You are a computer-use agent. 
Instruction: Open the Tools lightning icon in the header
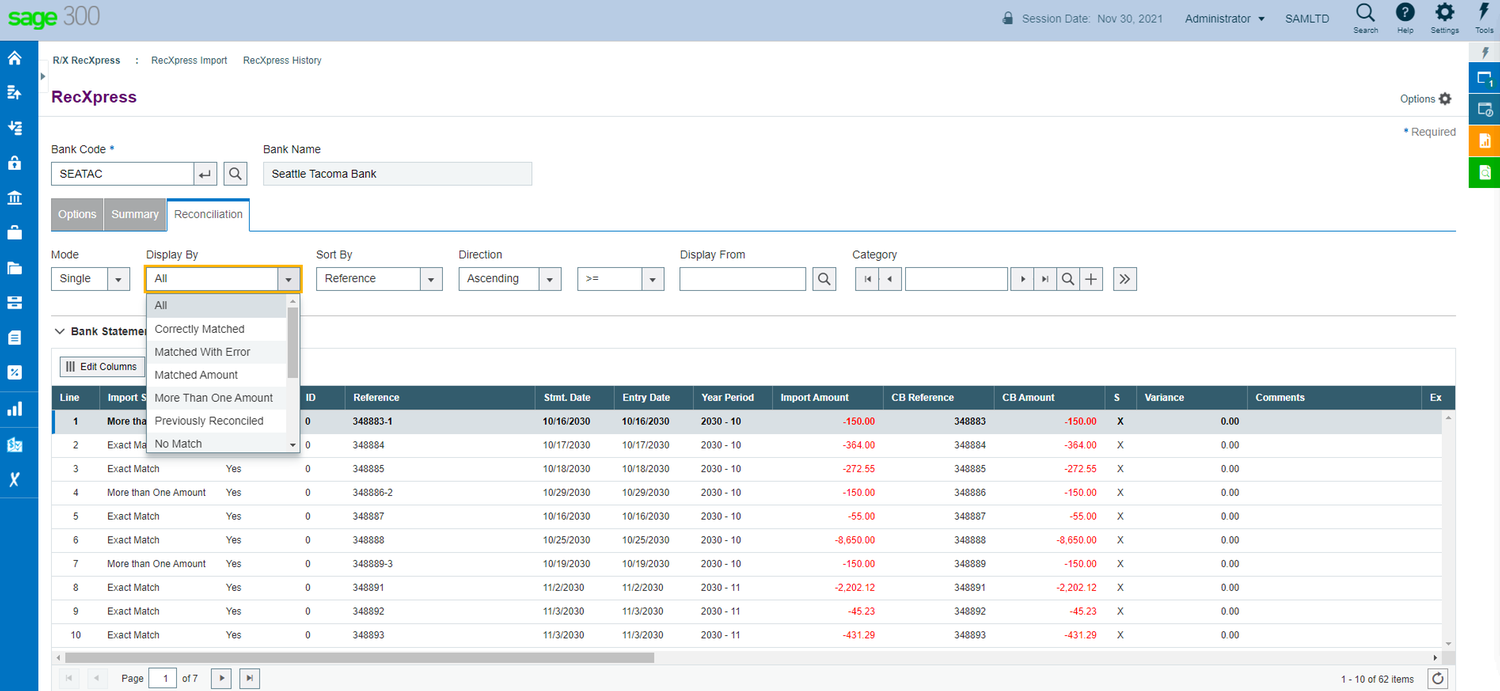(1484, 18)
